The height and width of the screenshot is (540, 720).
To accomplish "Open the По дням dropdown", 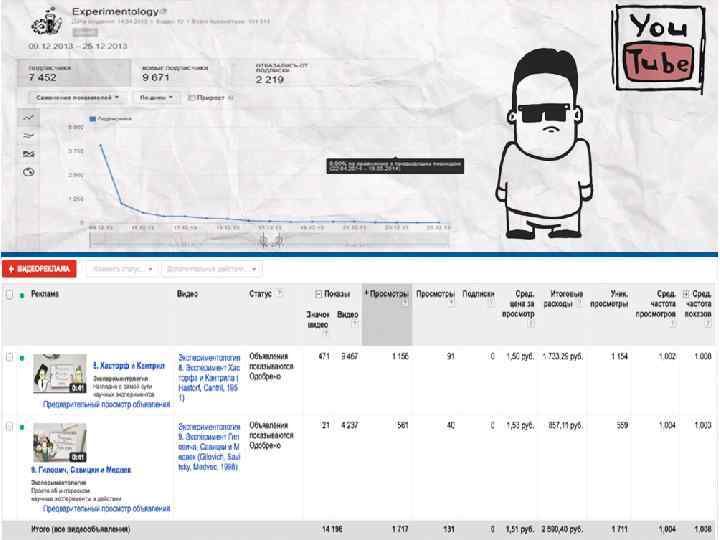I will point(157,98).
